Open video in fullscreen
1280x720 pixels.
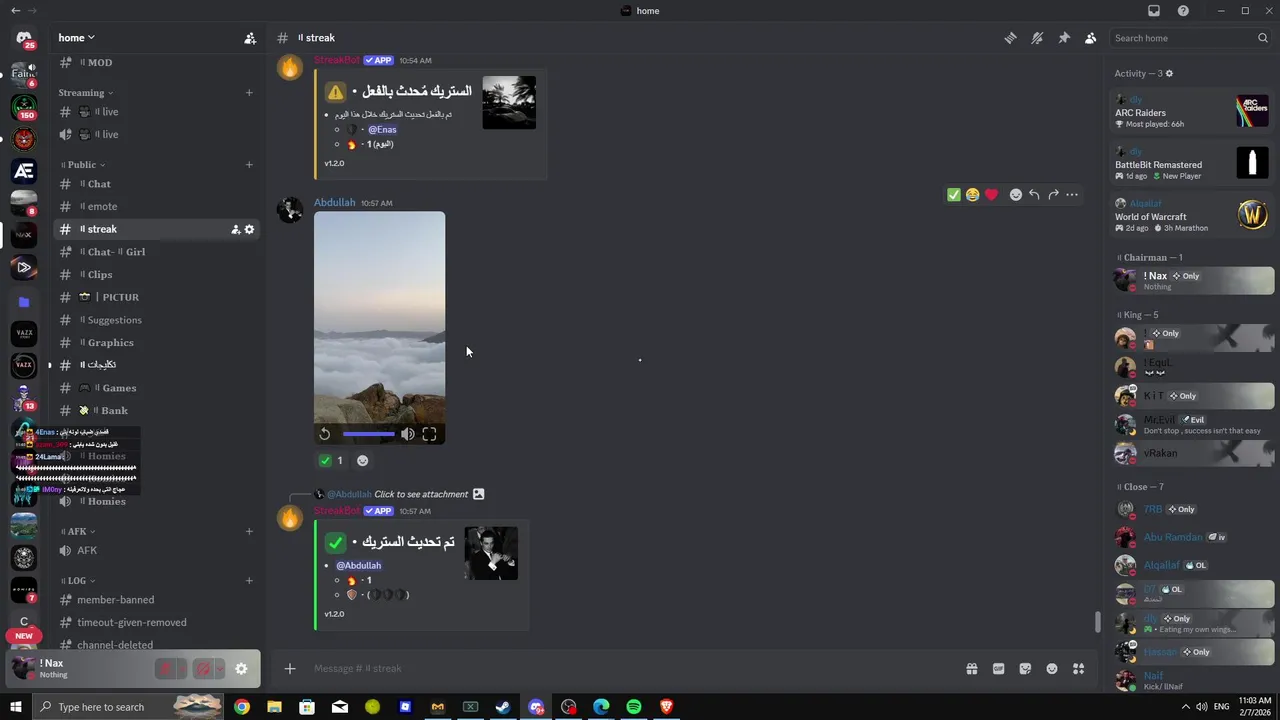tap(429, 434)
